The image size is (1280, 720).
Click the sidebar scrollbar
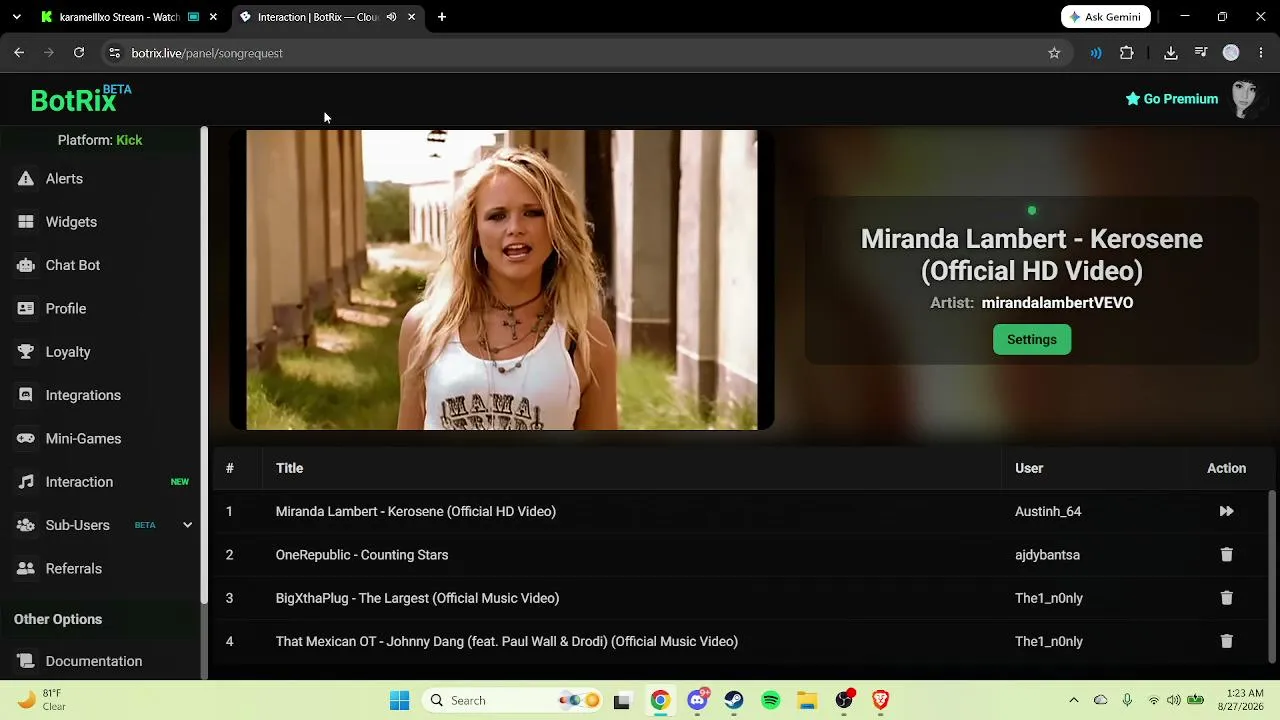pyautogui.click(x=204, y=365)
